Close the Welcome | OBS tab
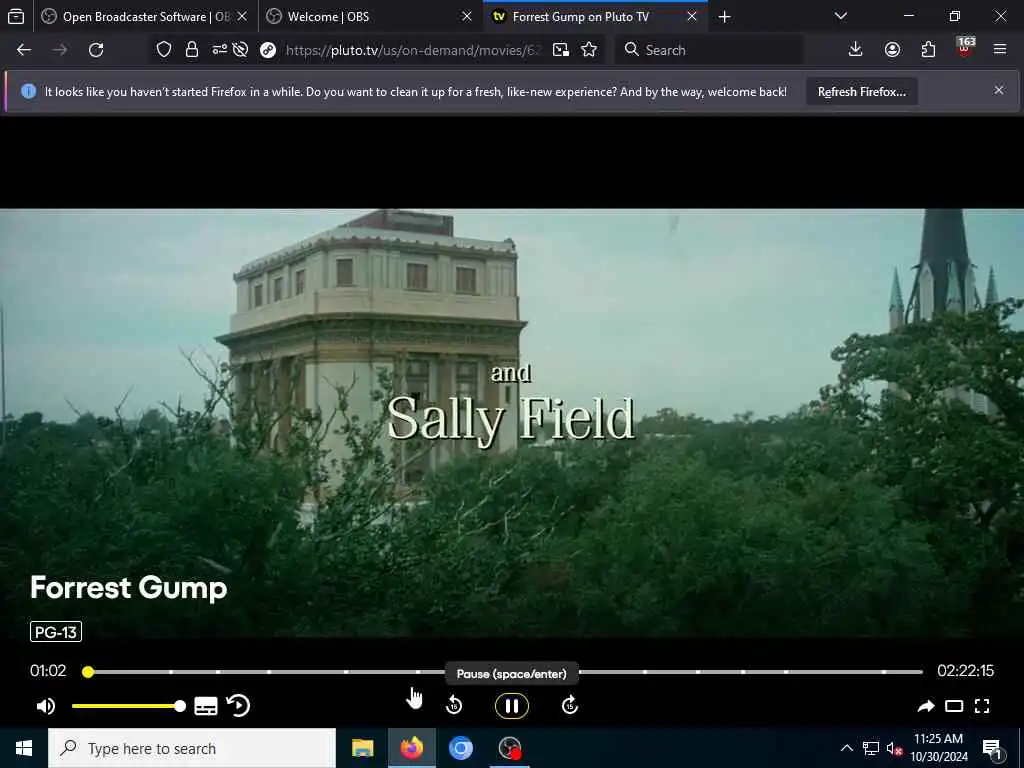 (467, 17)
